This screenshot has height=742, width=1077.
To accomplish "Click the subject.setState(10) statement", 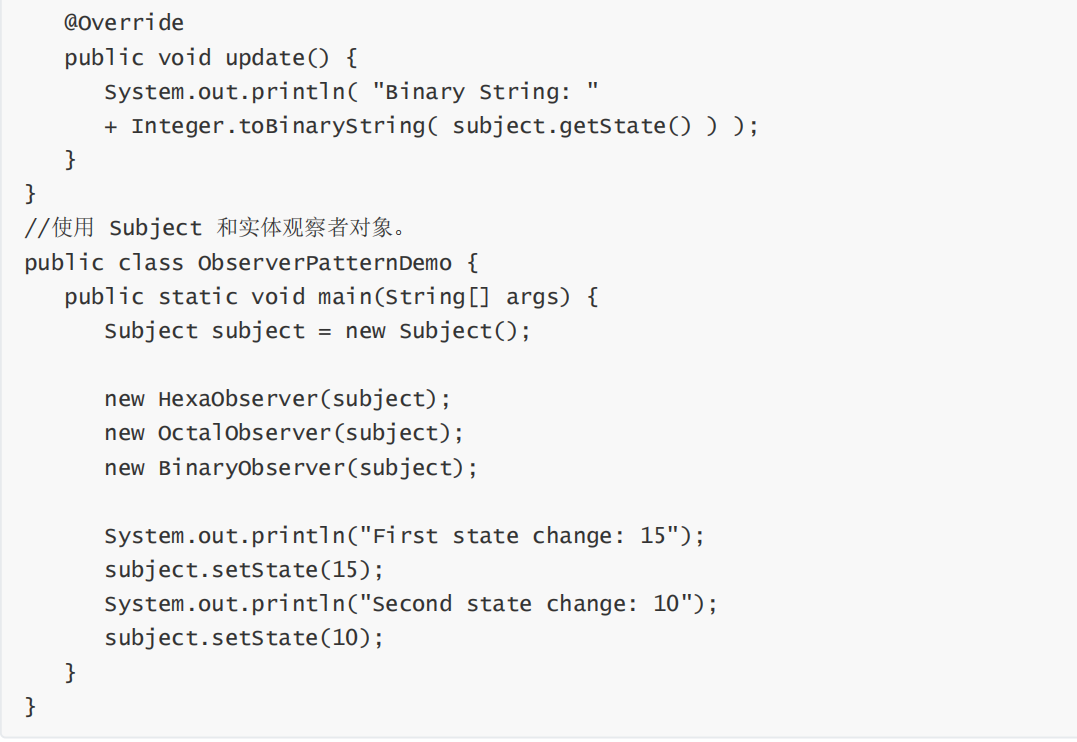I will (x=244, y=638).
